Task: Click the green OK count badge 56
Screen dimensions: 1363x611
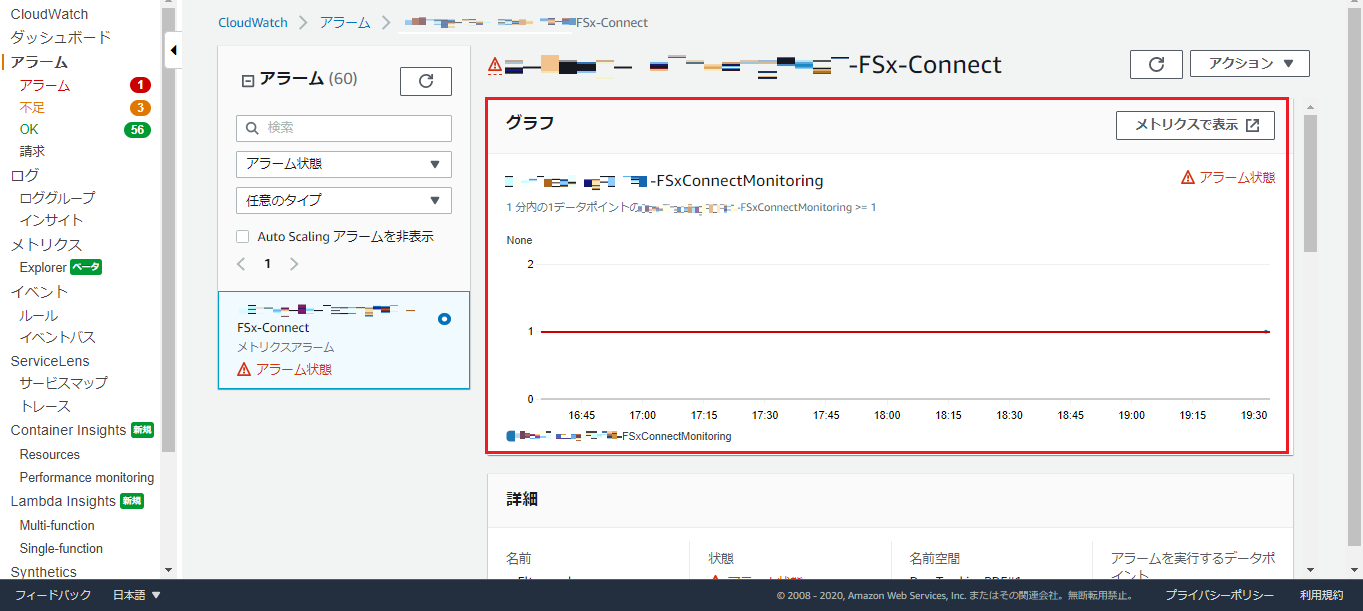Action: (x=137, y=130)
